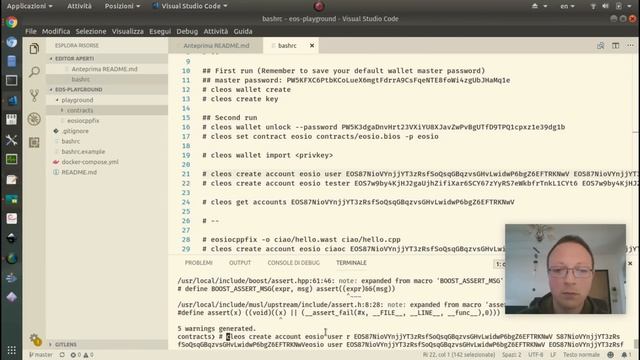
Task: Switch to the PROBLEMI panel tab
Action: point(198,263)
